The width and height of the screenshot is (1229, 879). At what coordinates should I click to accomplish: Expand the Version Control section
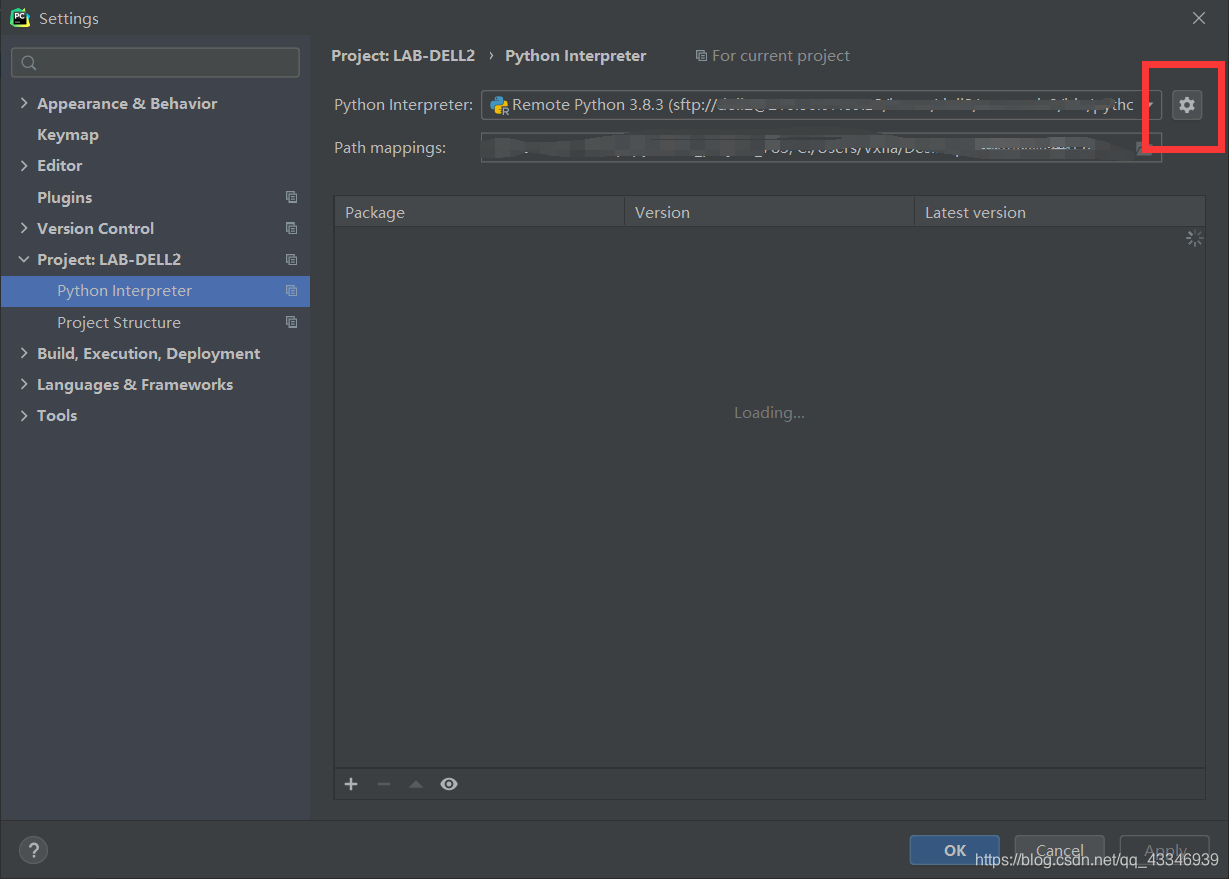(24, 228)
